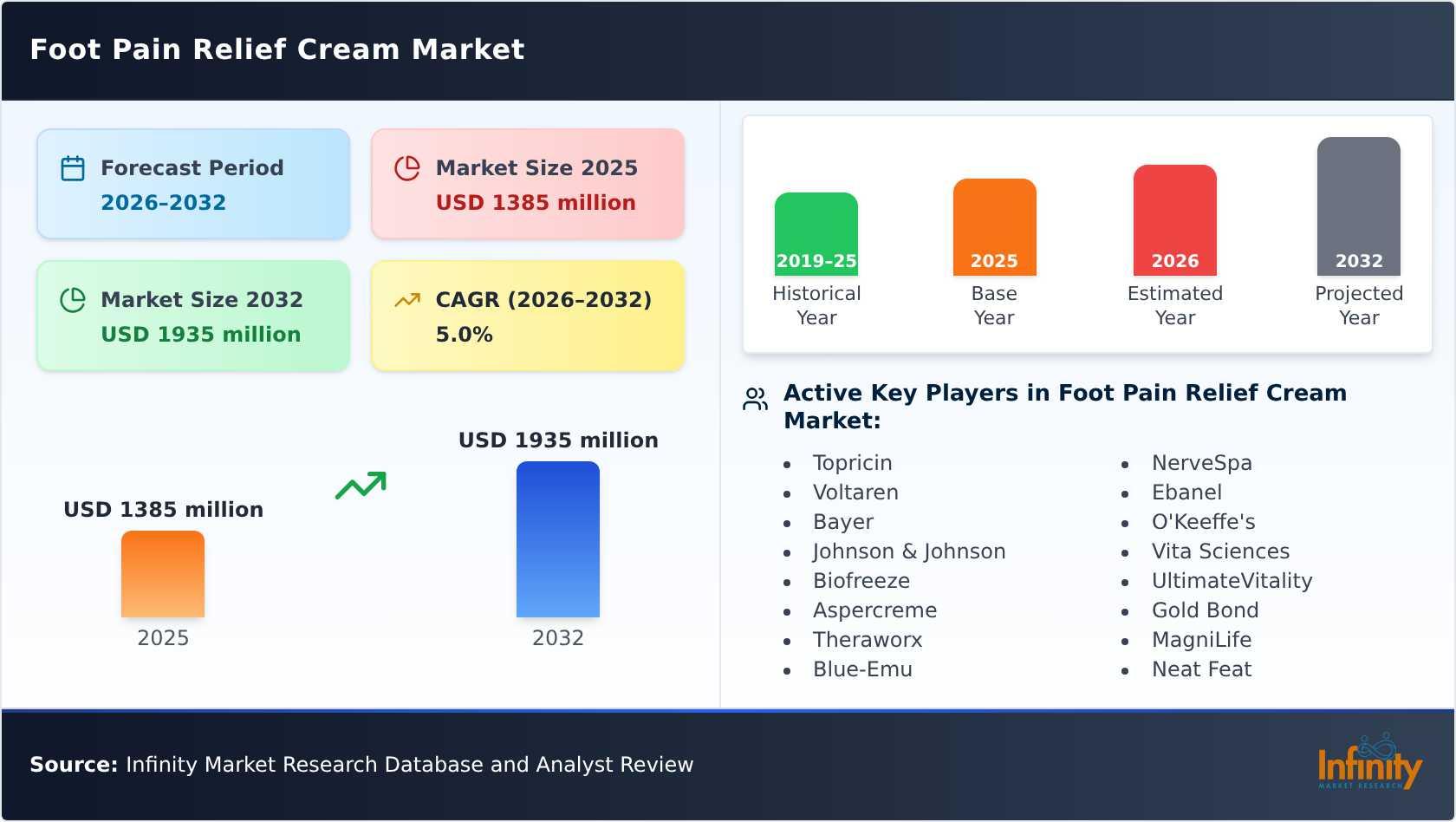Select NerveSpa in the key players list
Viewport: 1456px width, 822px height.
[1201, 463]
